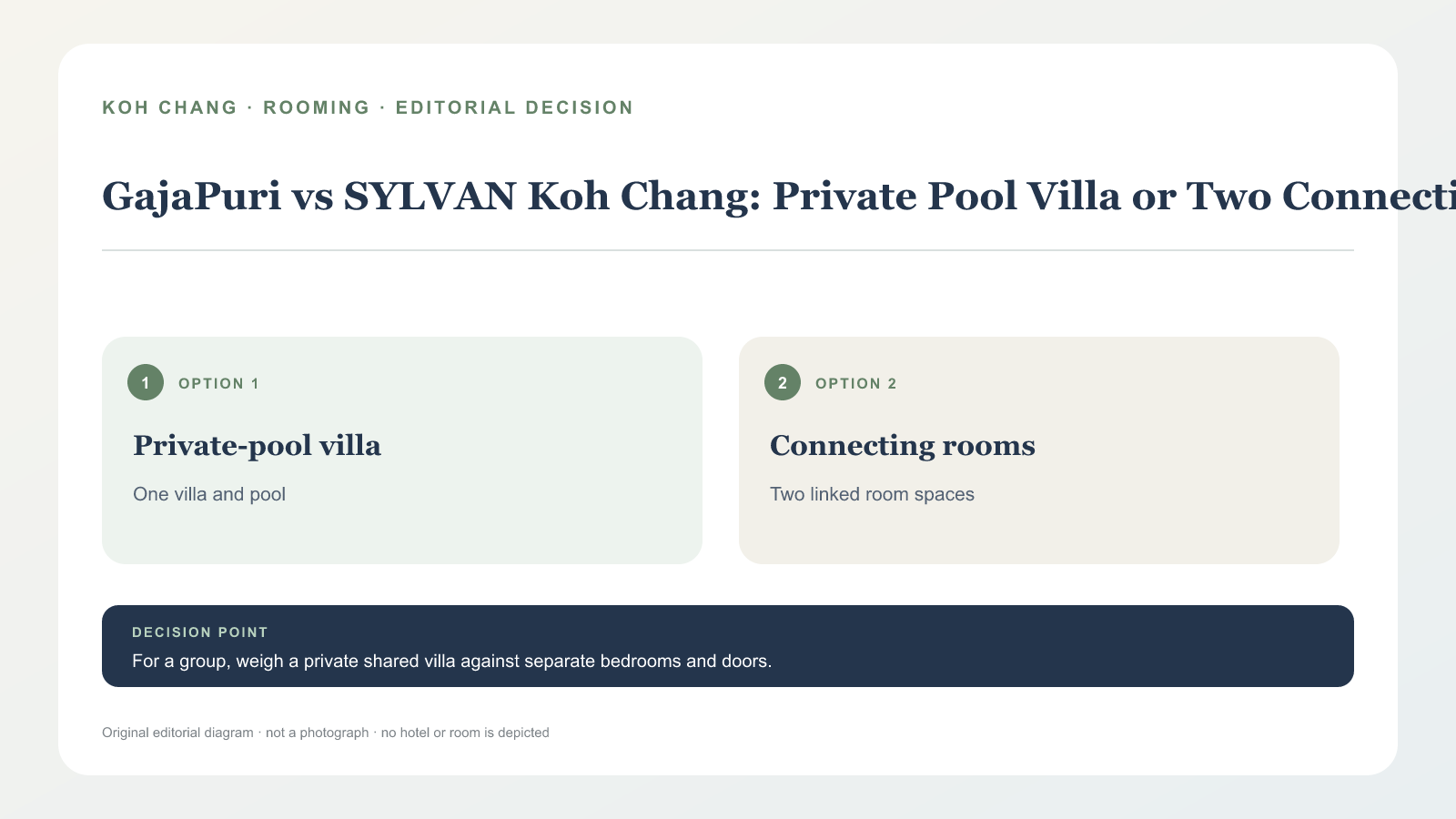Click the number 1 circle badge
Image resolution: width=1456 pixels, height=819 pixels.
tap(146, 382)
